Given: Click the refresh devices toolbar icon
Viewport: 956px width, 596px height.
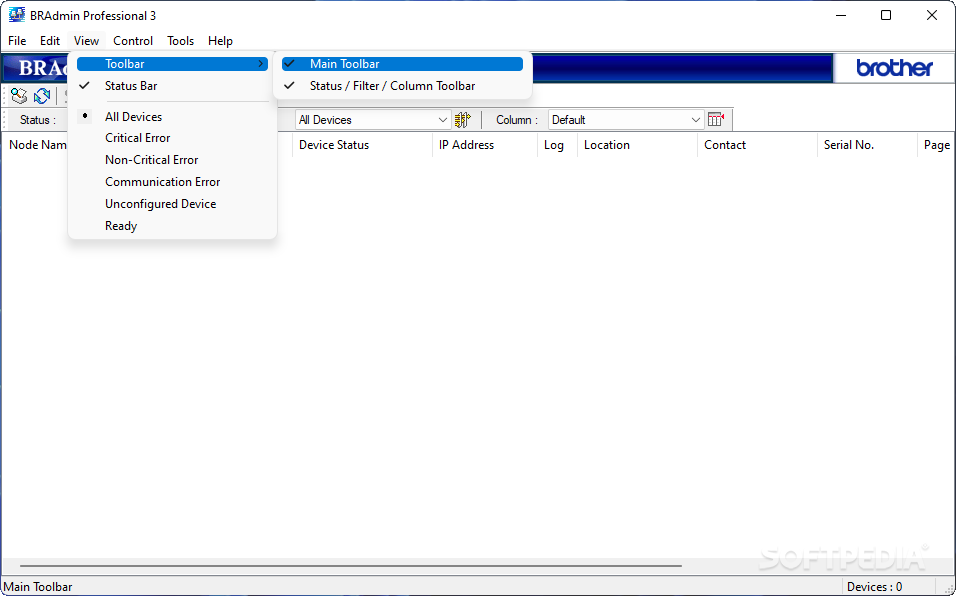Looking at the screenshot, I should (42, 96).
